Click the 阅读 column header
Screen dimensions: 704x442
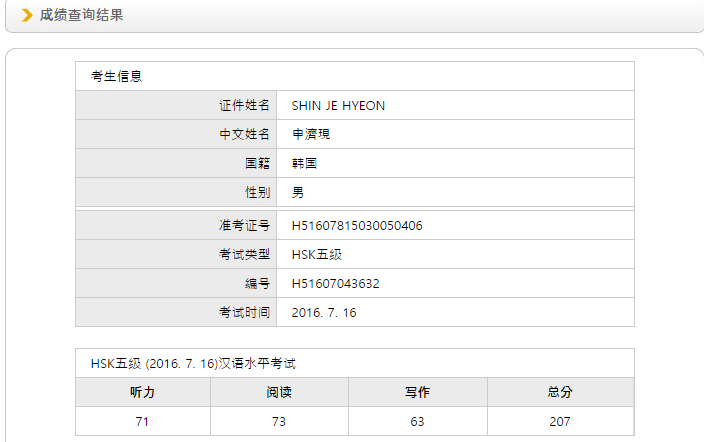pos(279,392)
